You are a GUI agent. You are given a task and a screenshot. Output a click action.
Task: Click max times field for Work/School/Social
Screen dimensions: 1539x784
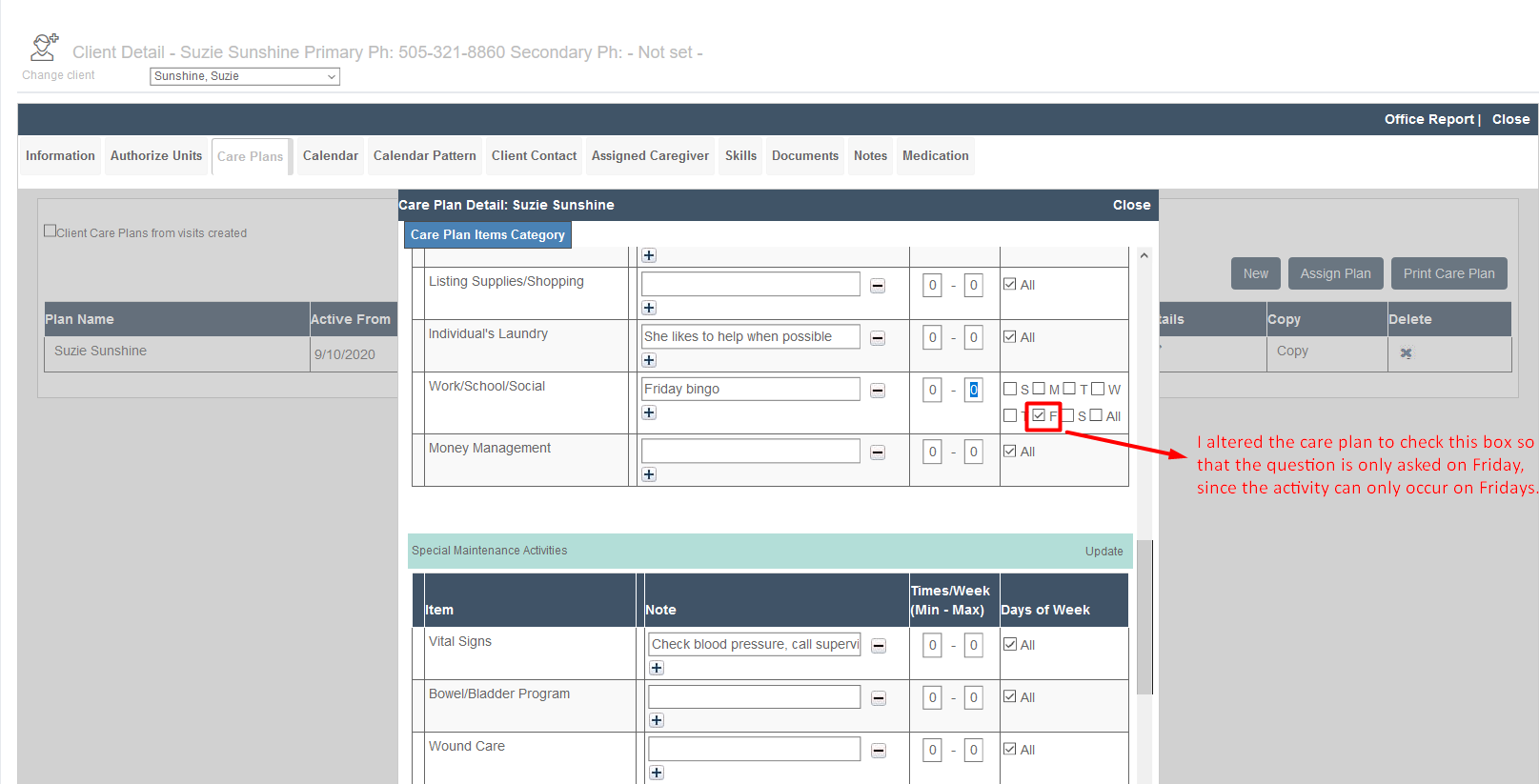[973, 390]
